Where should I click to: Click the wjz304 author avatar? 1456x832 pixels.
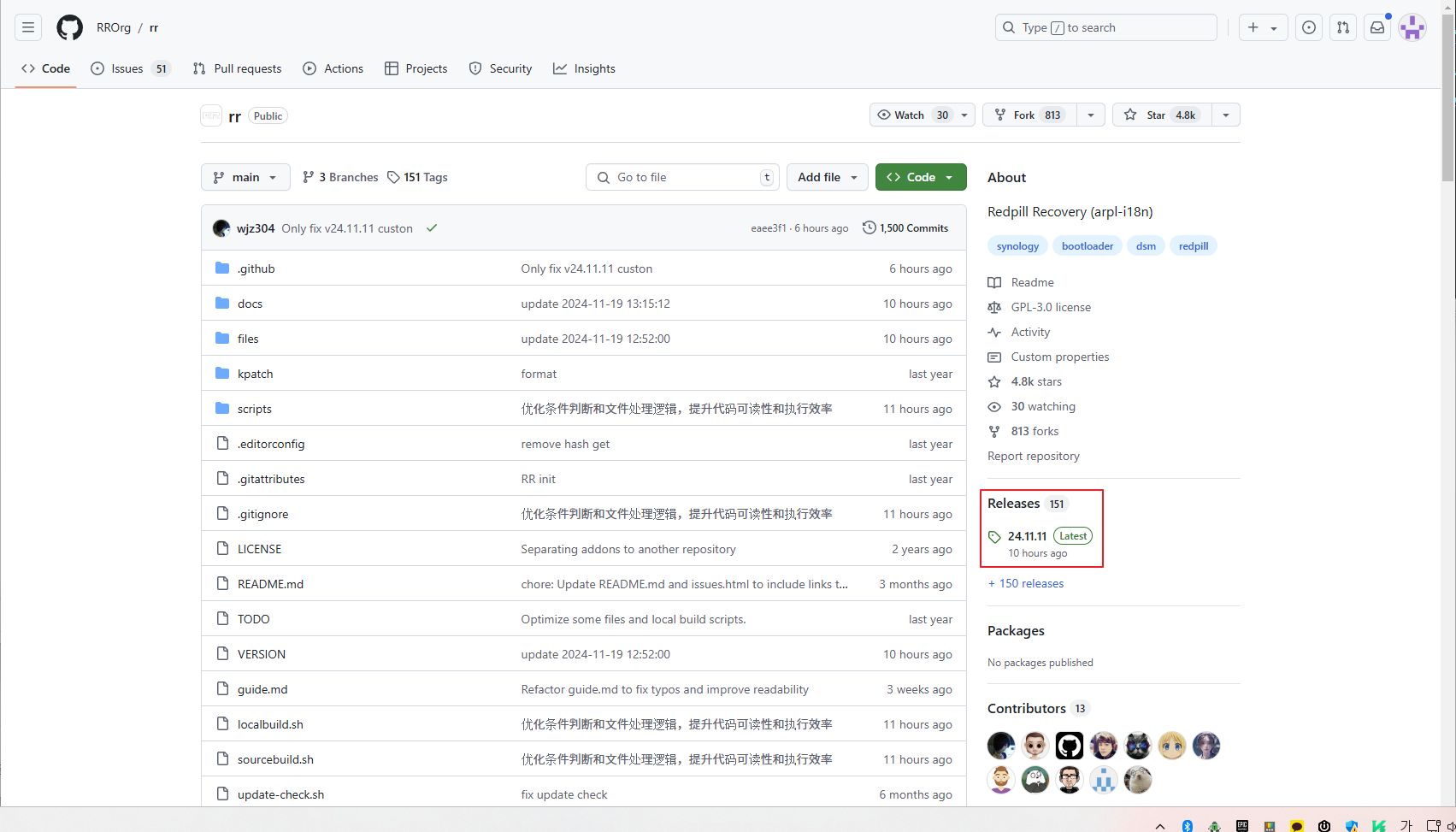[221, 228]
